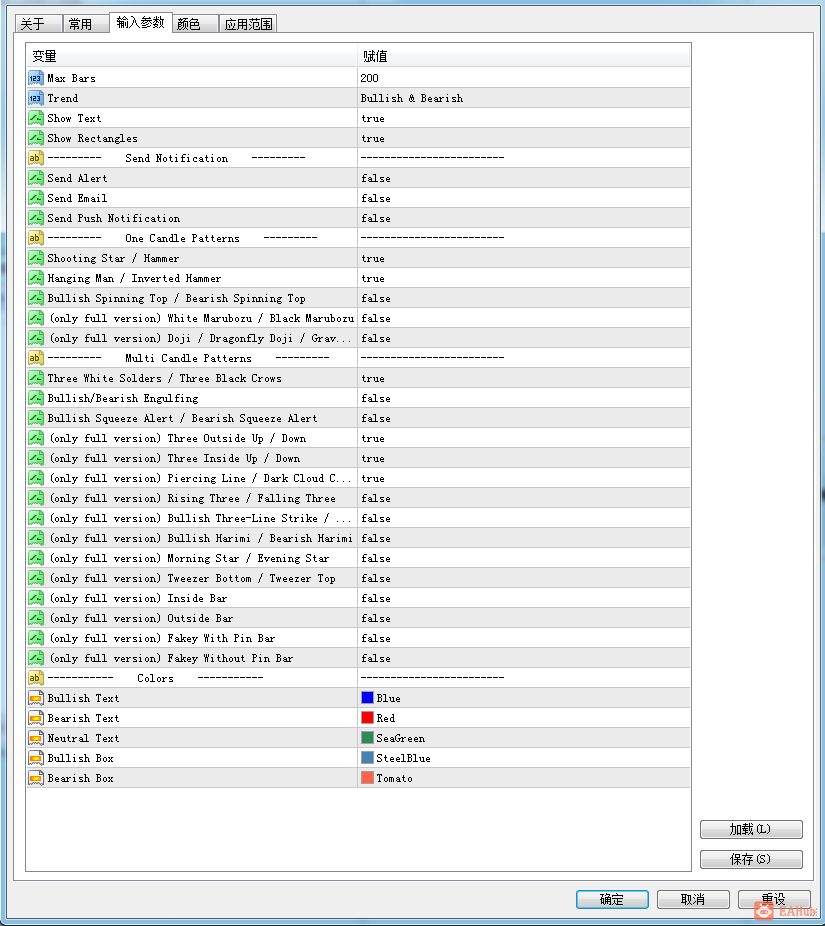
Task: Click the boolean icon beside Bullish/Bearish Engulfing
Action: (x=35, y=398)
